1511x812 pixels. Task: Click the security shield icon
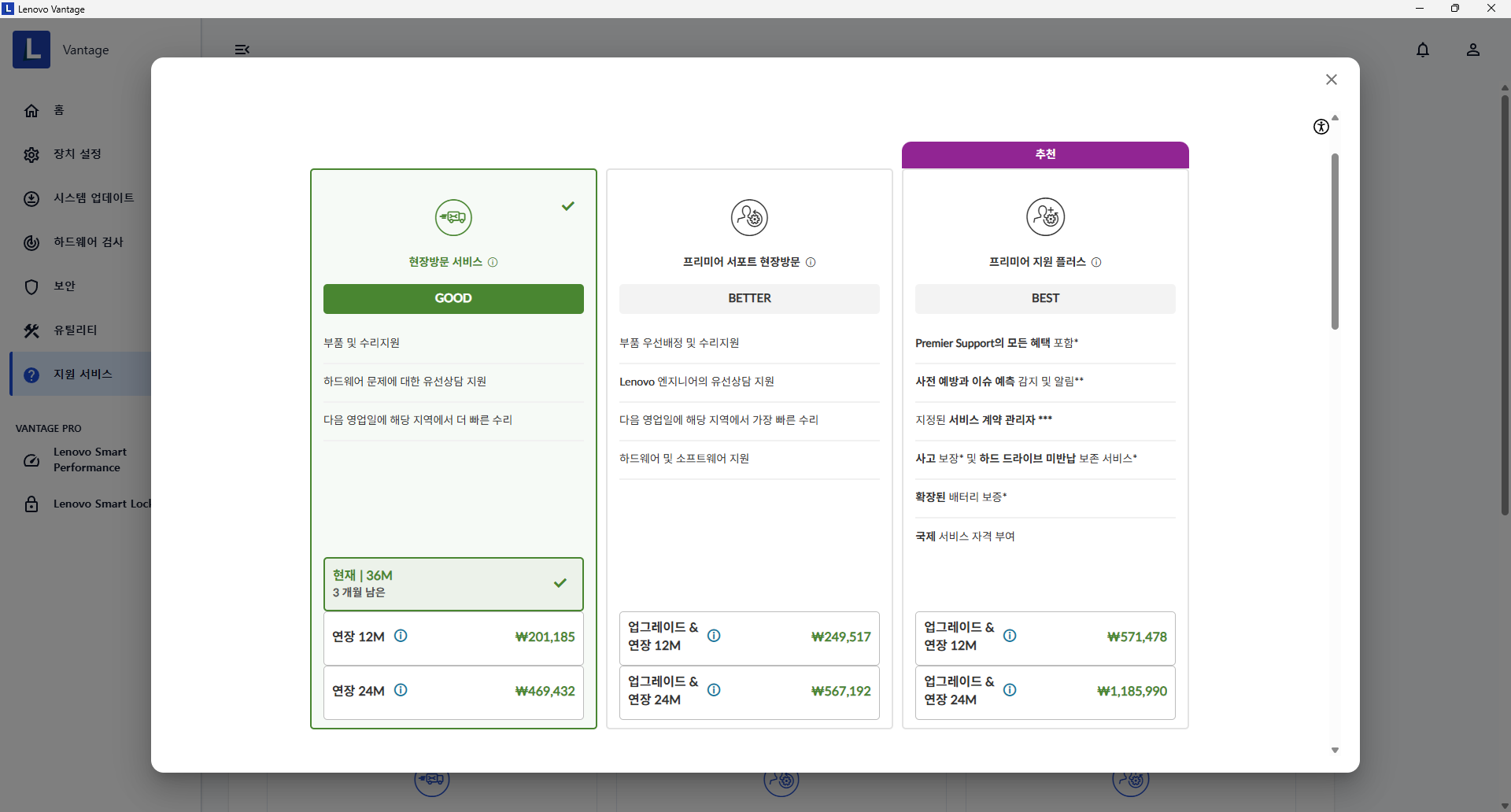click(x=31, y=287)
